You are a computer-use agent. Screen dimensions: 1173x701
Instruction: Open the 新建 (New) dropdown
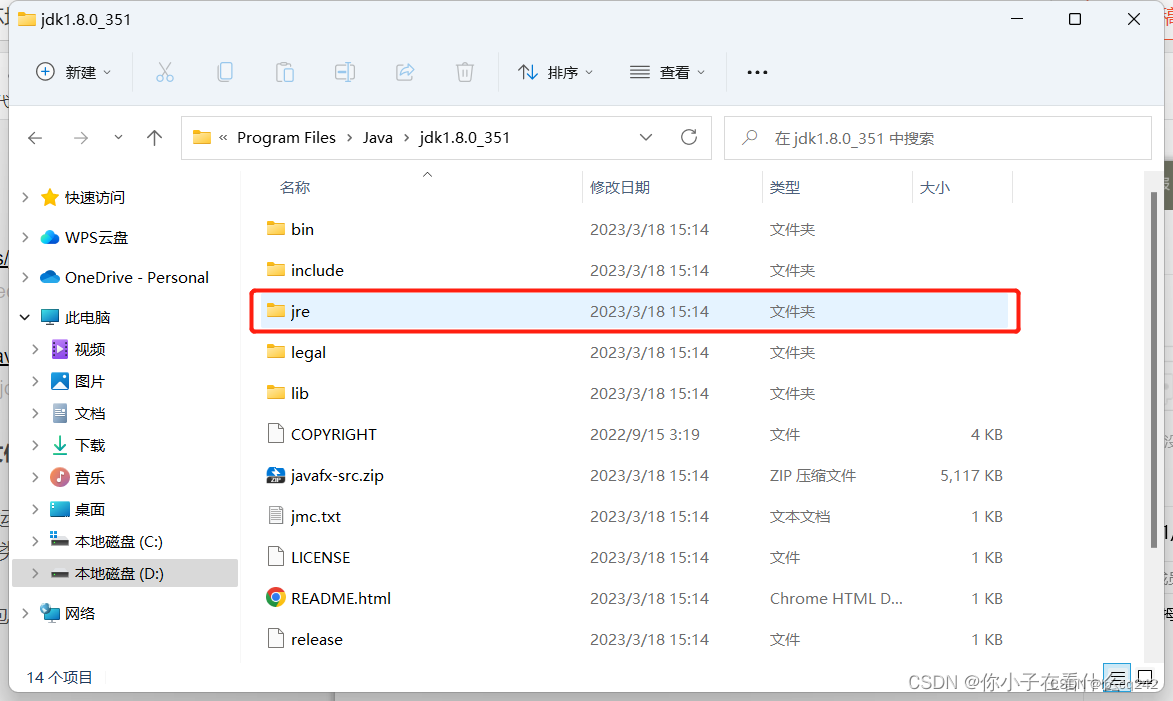coord(73,72)
